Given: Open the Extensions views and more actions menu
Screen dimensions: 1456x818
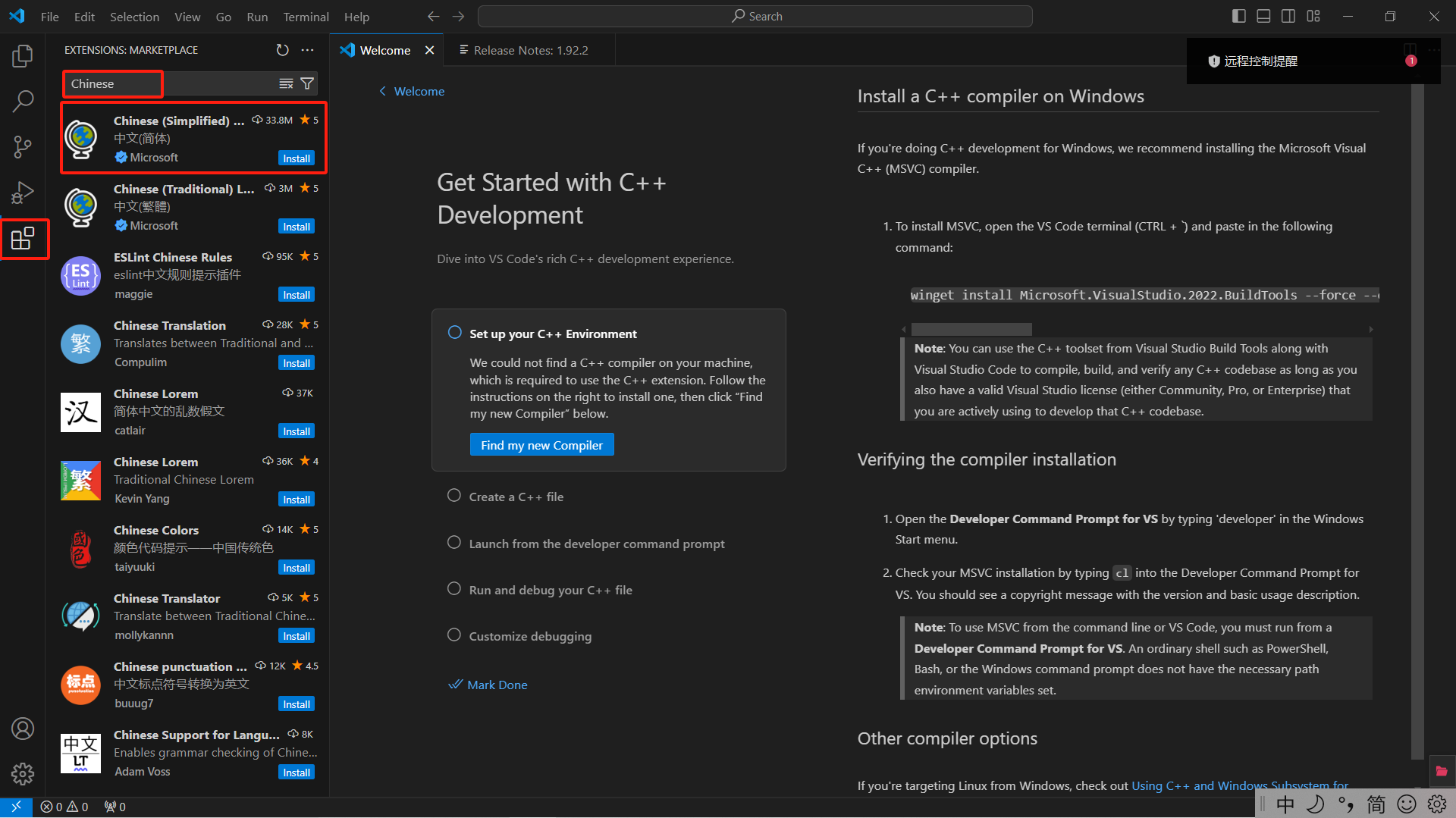Looking at the screenshot, I should (x=307, y=50).
